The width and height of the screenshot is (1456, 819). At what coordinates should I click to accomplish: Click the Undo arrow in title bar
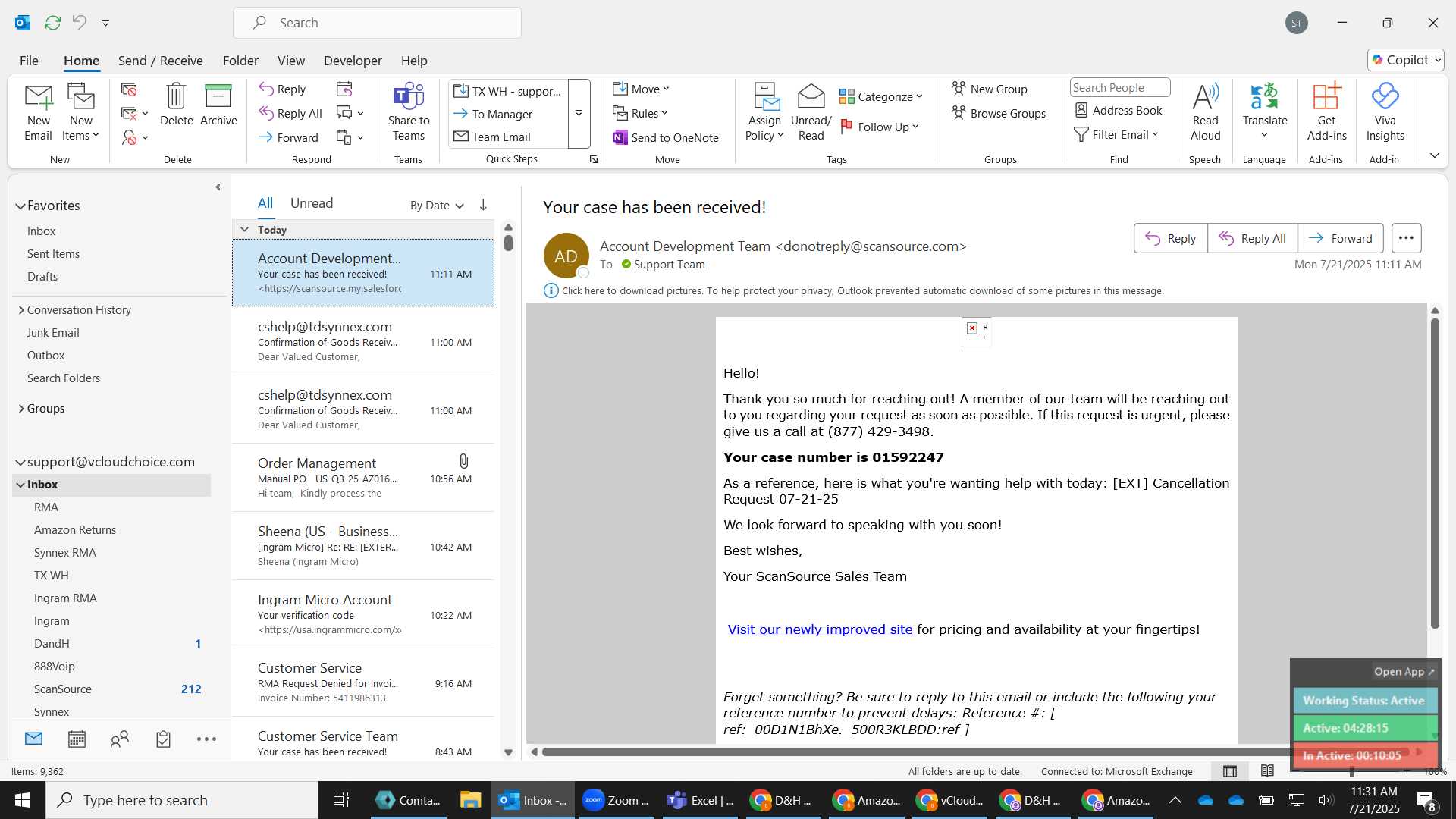79,23
